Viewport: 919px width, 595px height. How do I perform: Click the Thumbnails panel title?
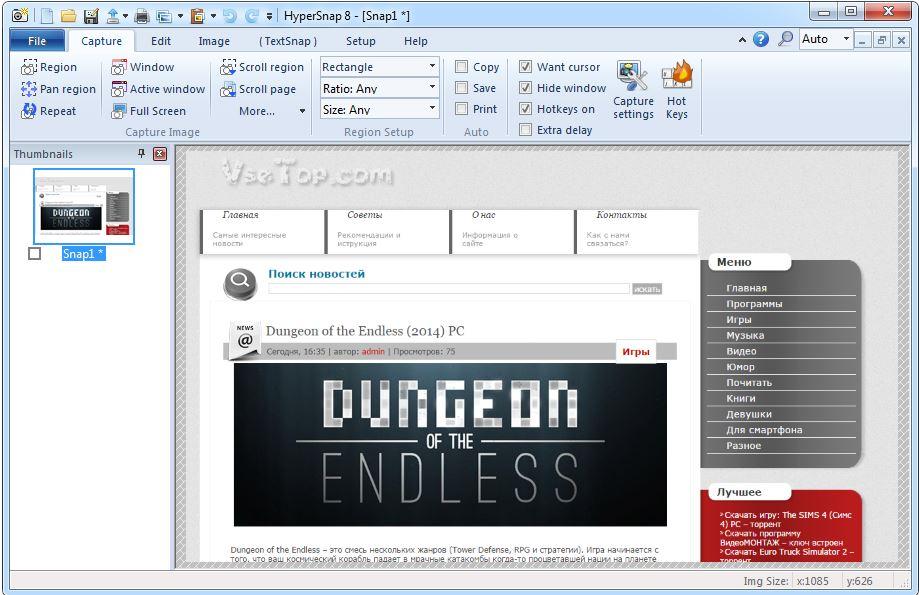tap(43, 154)
